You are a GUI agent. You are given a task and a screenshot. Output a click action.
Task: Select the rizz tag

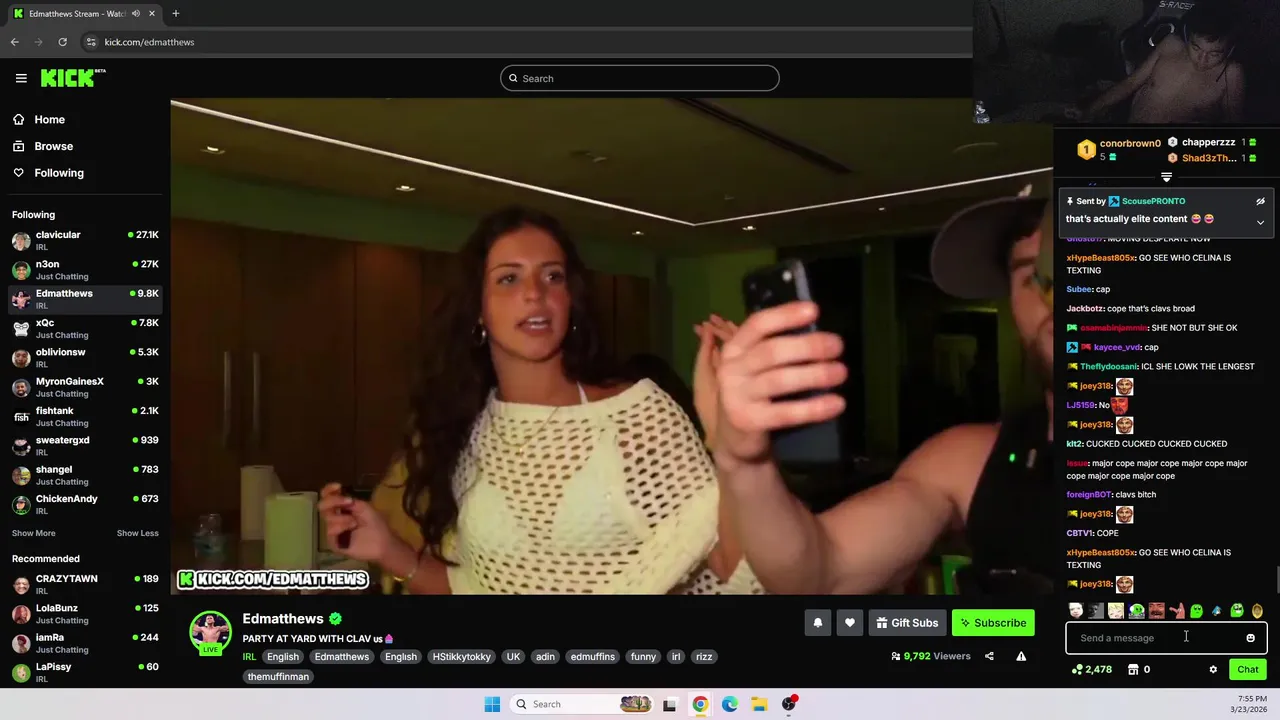point(704,657)
